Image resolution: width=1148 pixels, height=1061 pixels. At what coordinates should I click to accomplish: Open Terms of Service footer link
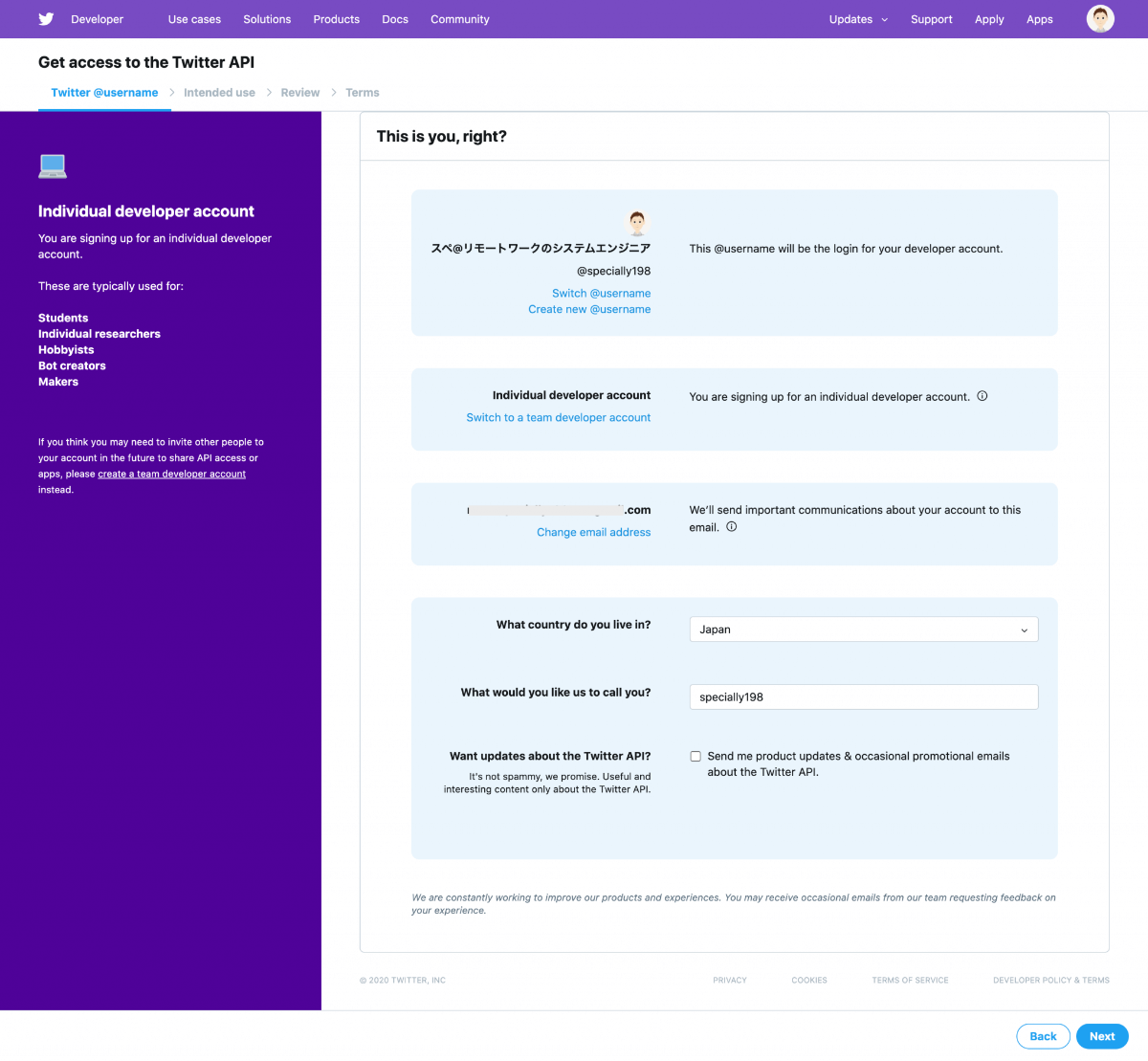(x=910, y=981)
